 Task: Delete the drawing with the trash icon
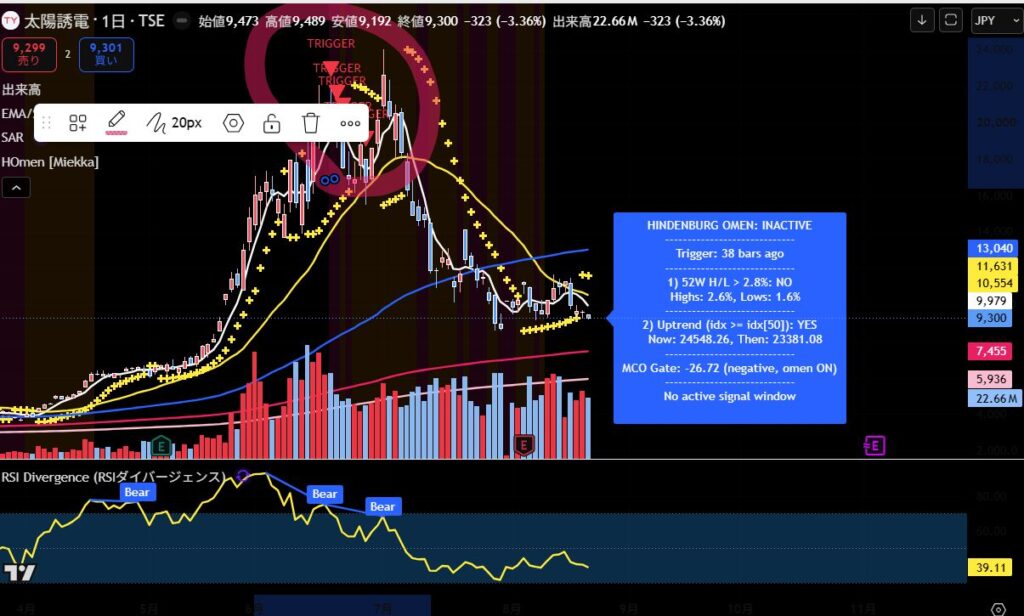[311, 123]
